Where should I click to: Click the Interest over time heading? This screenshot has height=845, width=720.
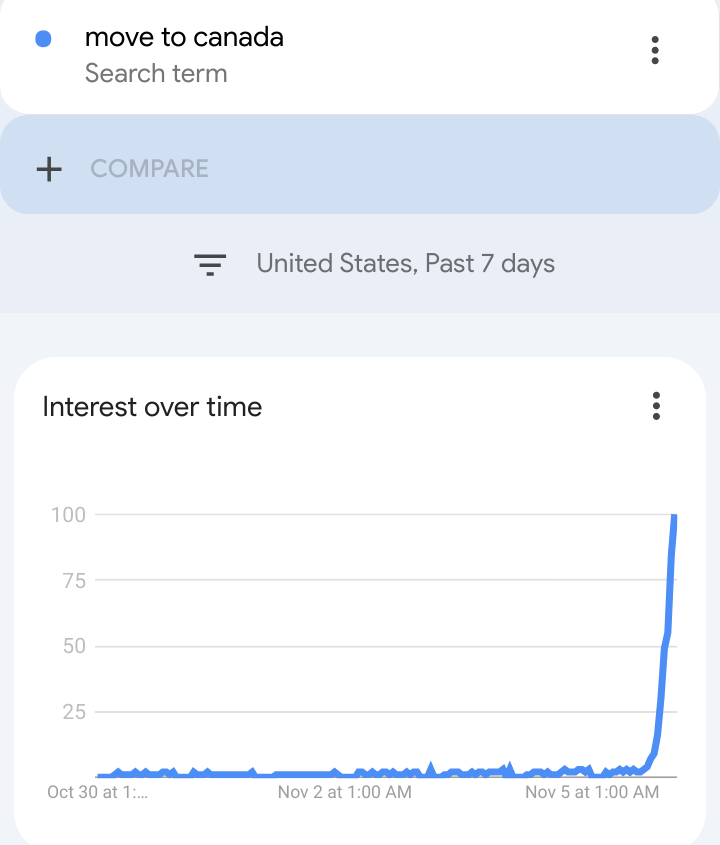point(152,406)
